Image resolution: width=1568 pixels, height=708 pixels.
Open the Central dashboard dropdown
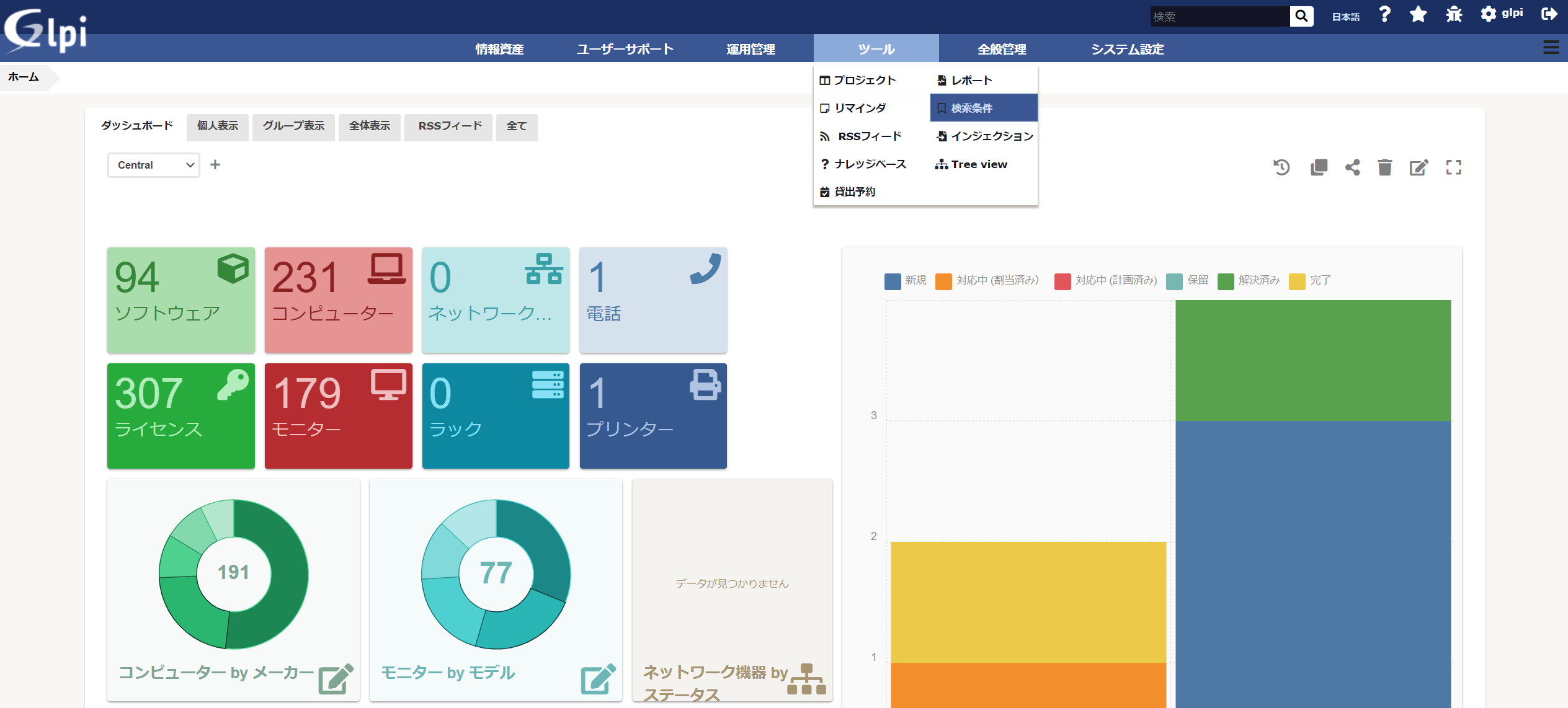pyautogui.click(x=154, y=165)
